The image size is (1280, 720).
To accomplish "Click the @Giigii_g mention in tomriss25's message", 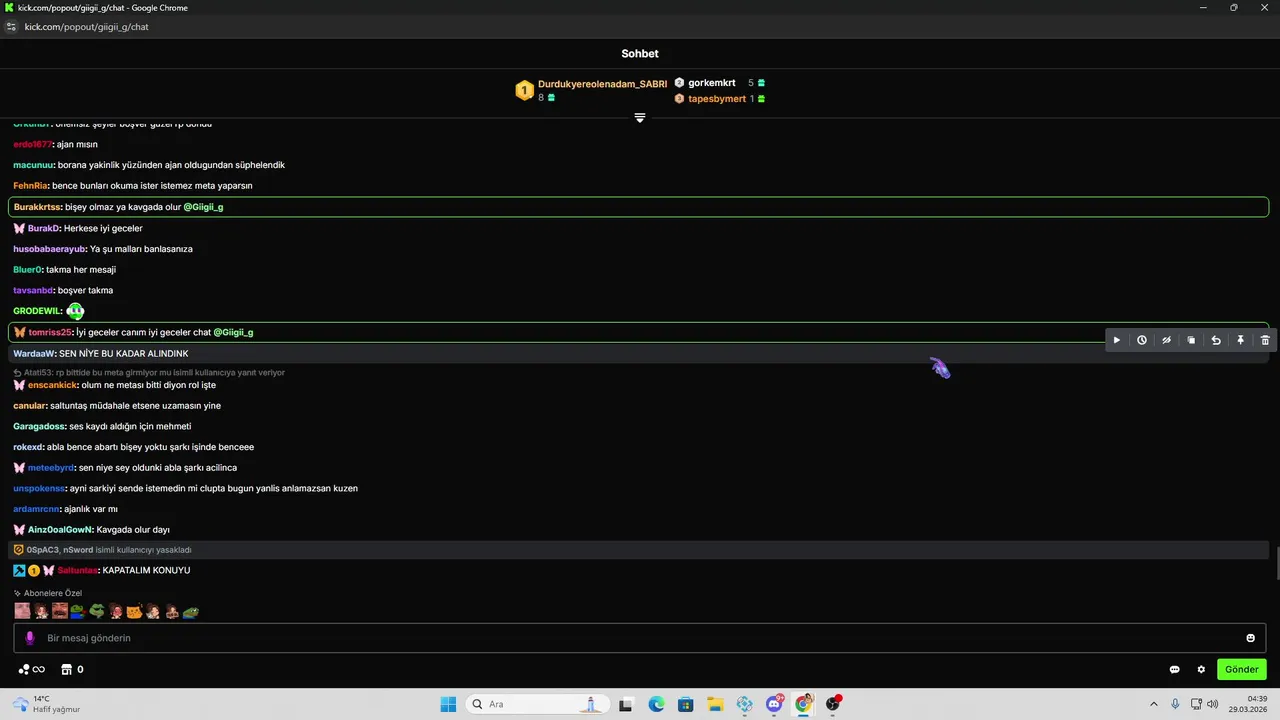I will pyautogui.click(x=233, y=332).
